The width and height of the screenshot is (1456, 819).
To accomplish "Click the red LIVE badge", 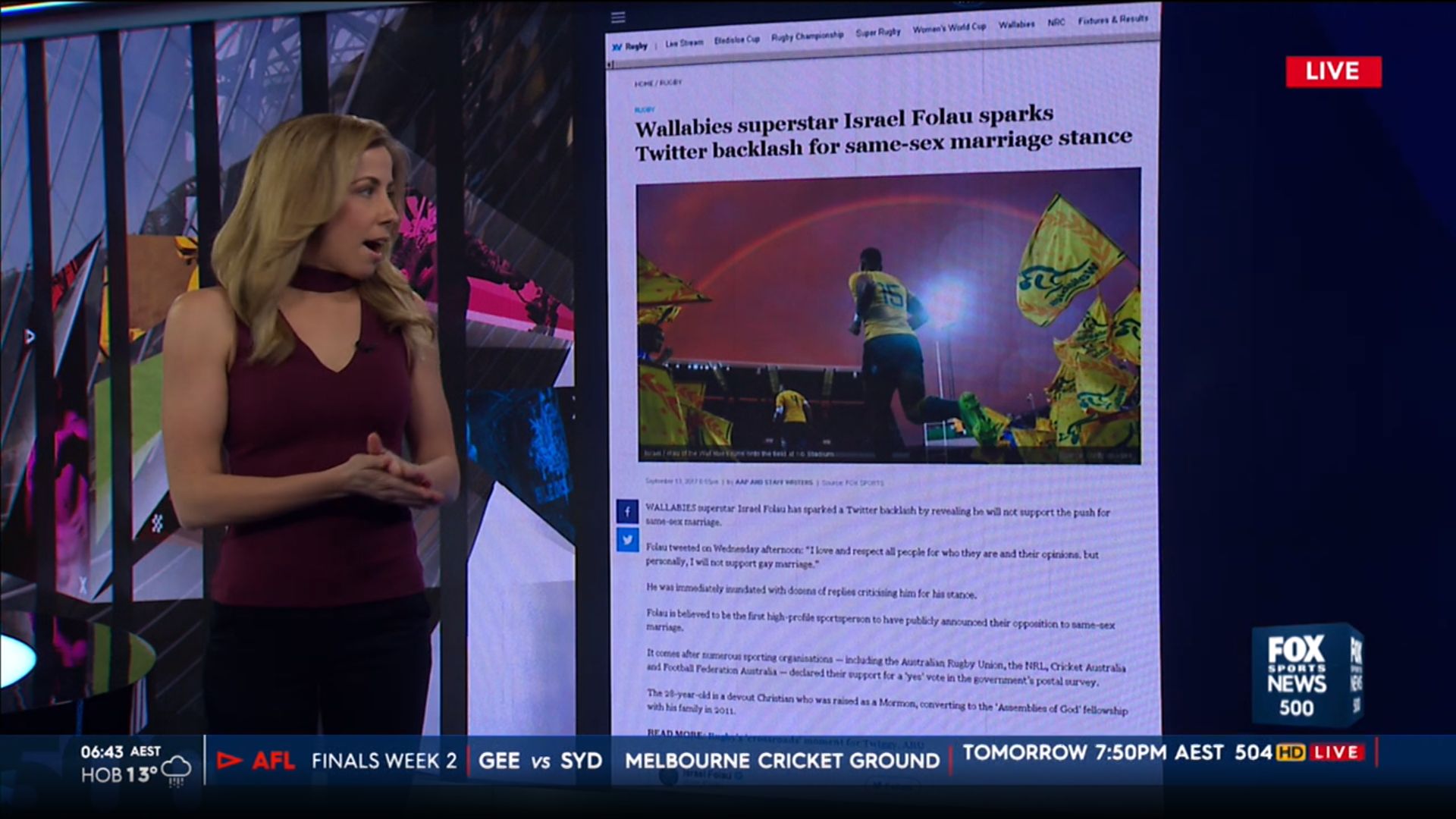I will point(1333,72).
